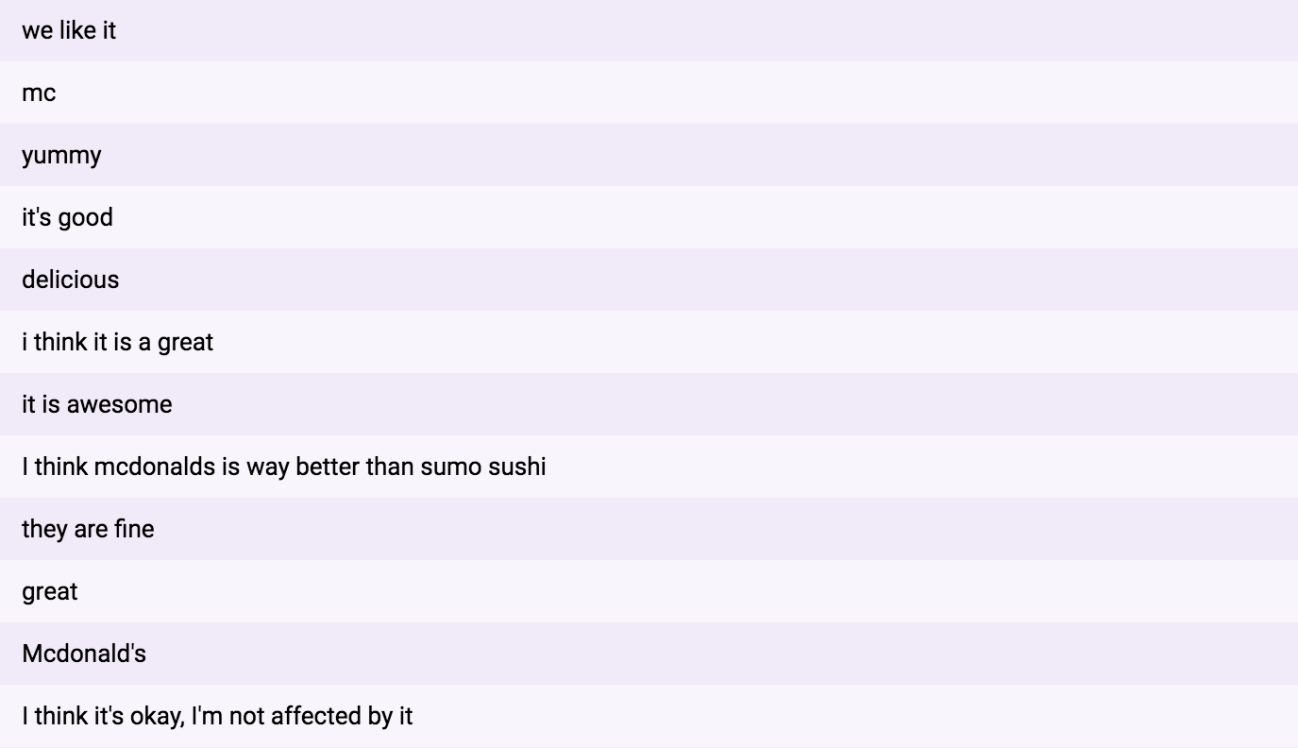Select the 'mc' response
The image size is (1298, 748).
(x=39, y=93)
